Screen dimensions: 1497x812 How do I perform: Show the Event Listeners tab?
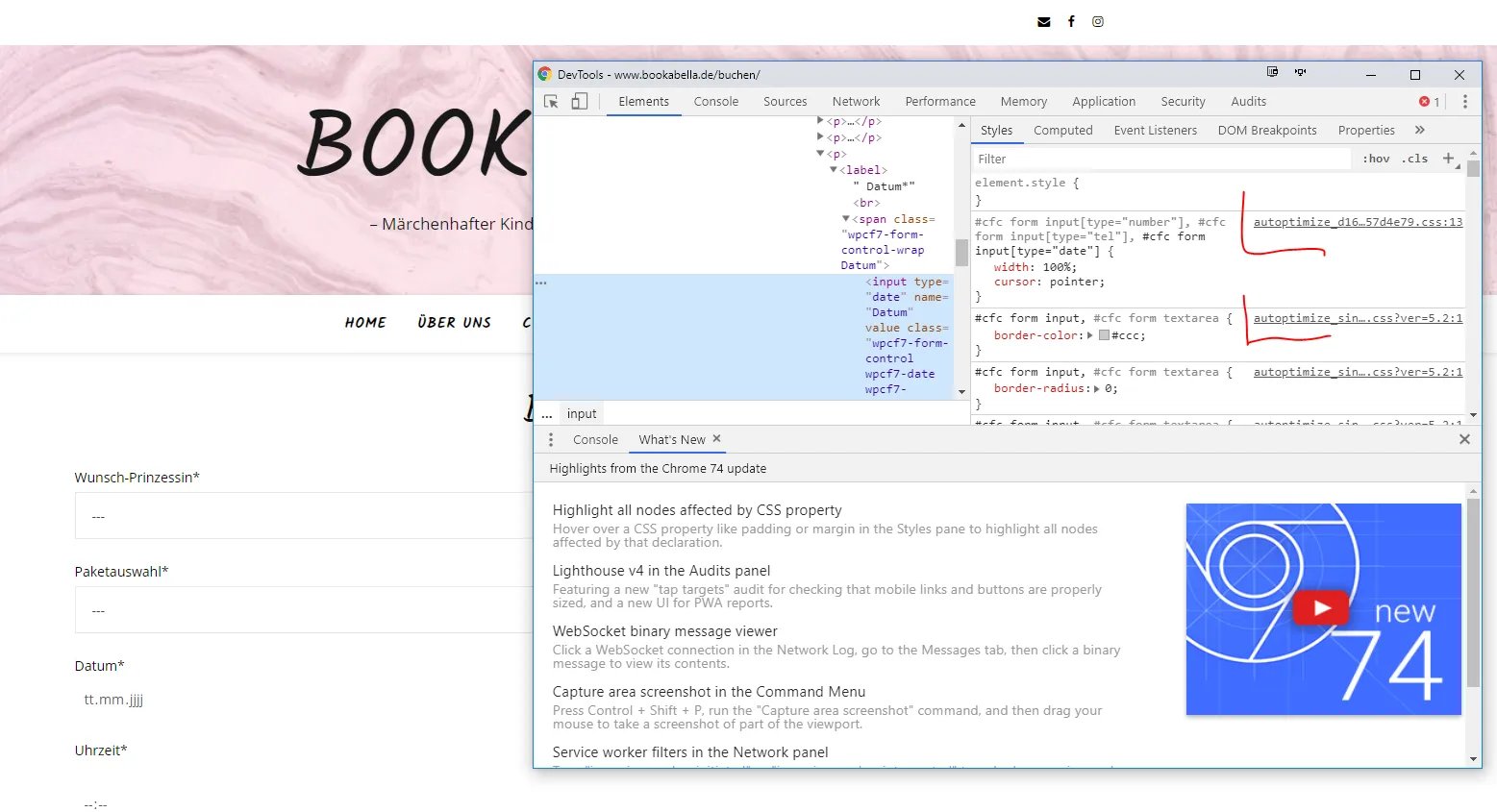(x=1155, y=131)
